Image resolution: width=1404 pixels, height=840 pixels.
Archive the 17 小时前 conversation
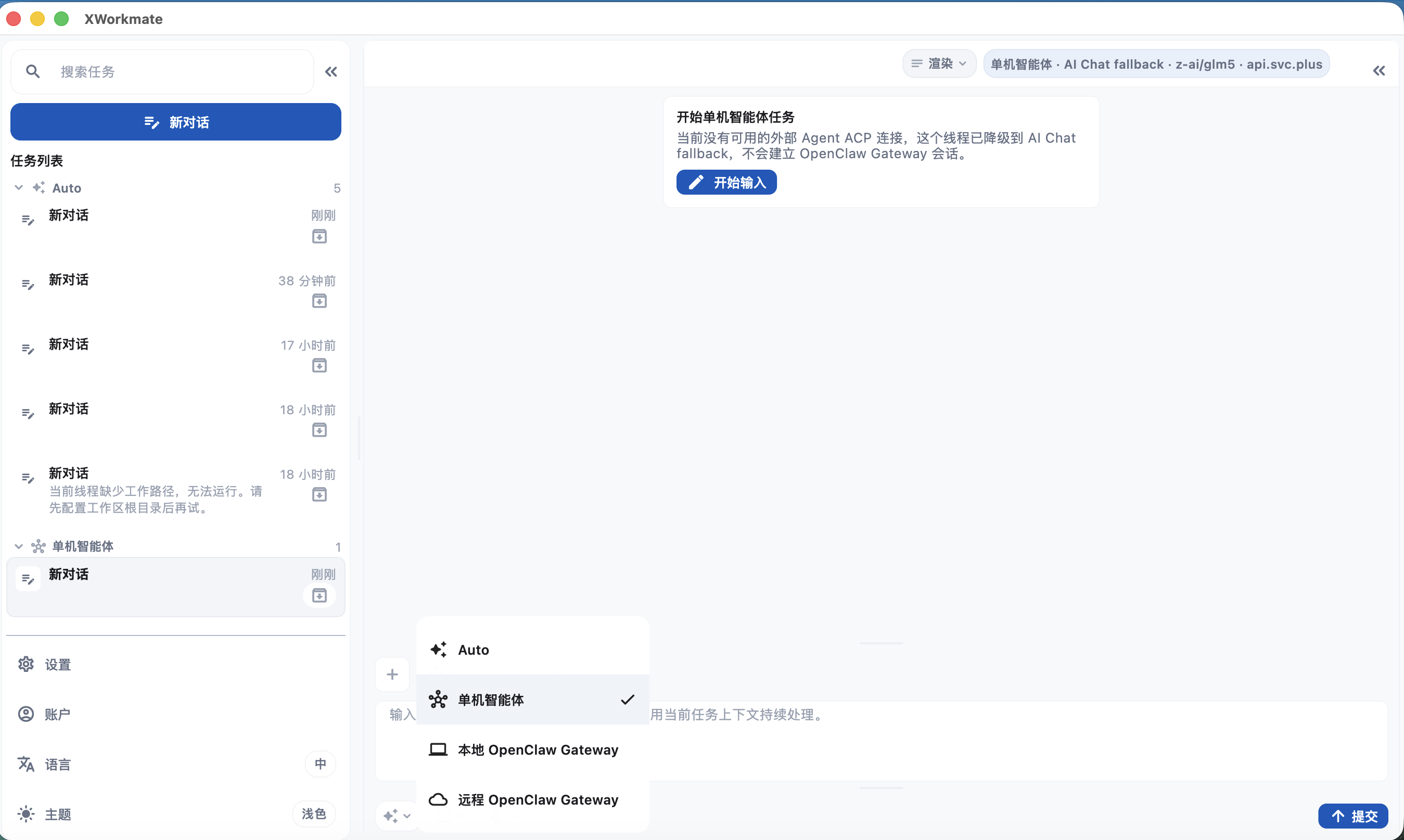(x=319, y=365)
